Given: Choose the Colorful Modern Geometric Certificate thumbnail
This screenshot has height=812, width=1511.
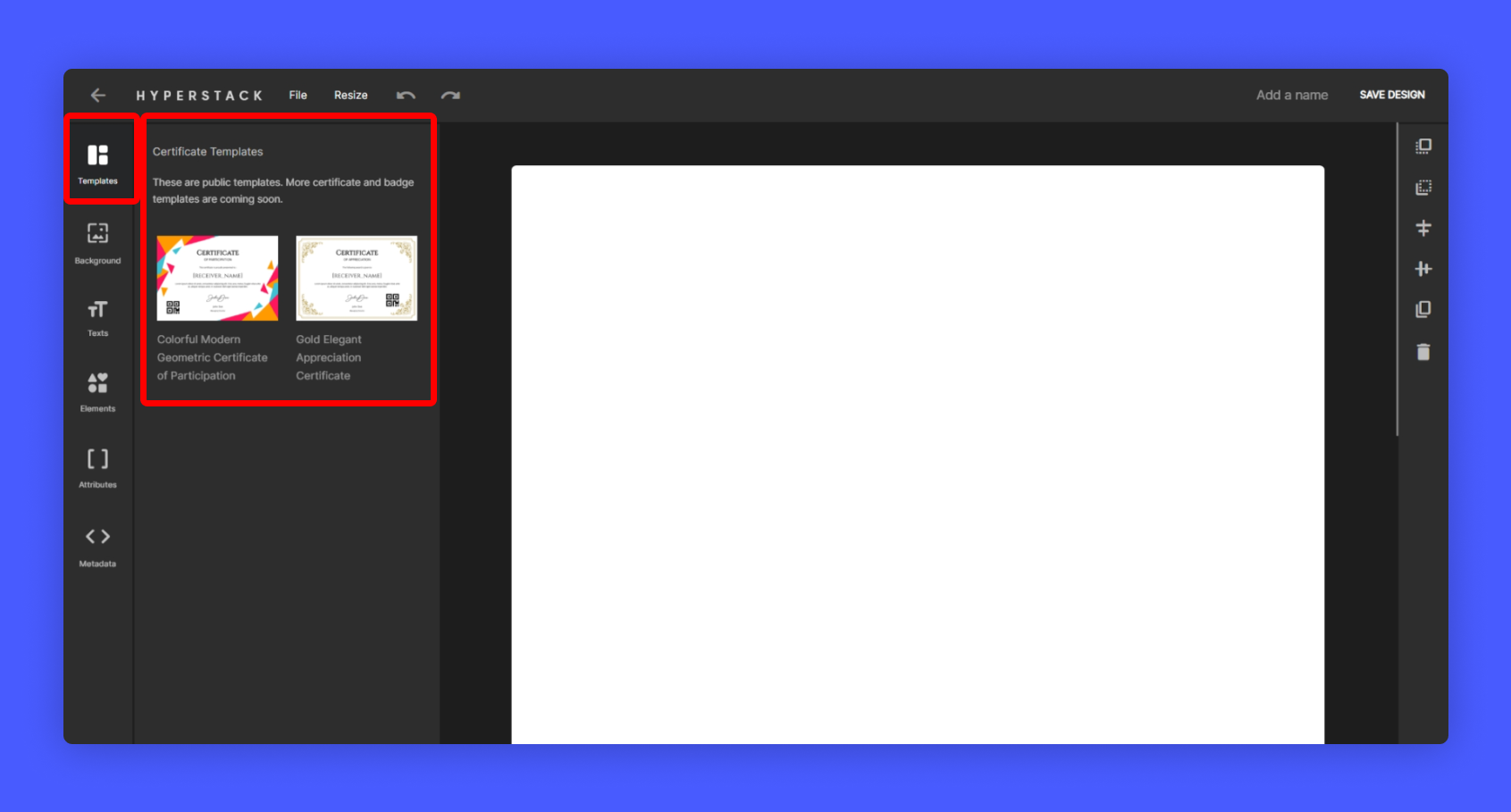Looking at the screenshot, I should [217, 278].
